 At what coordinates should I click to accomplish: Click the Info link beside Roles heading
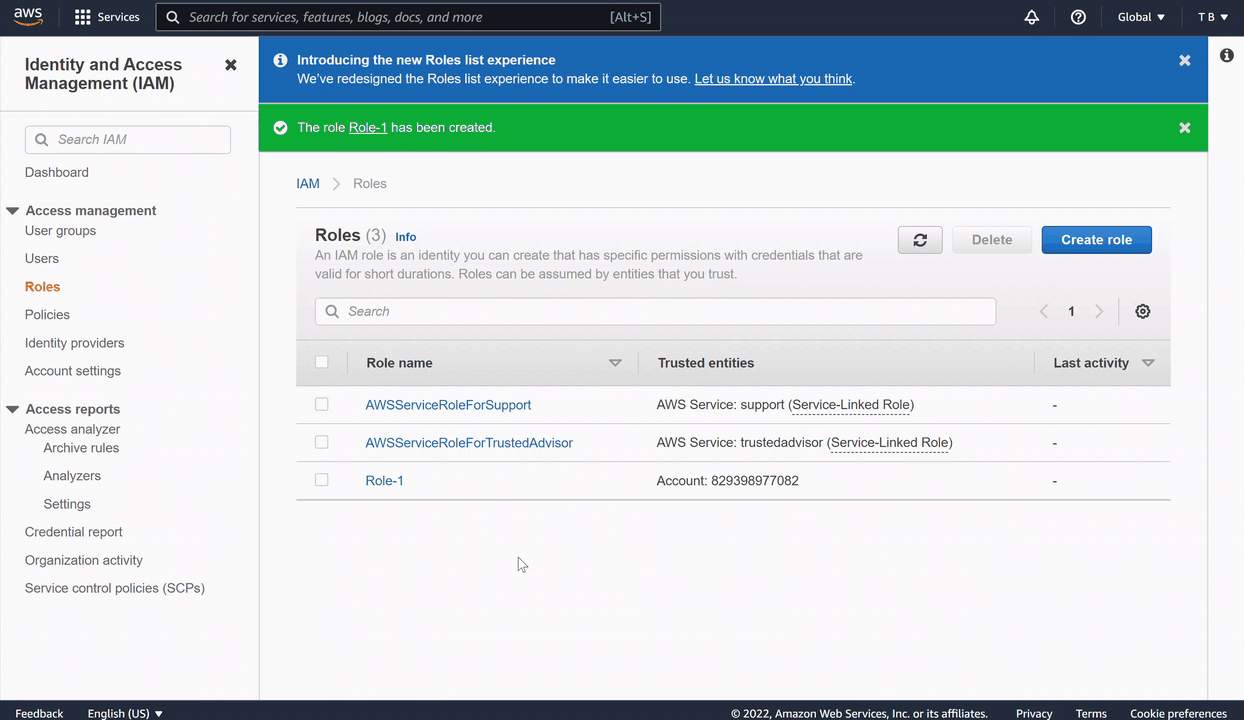pos(406,237)
